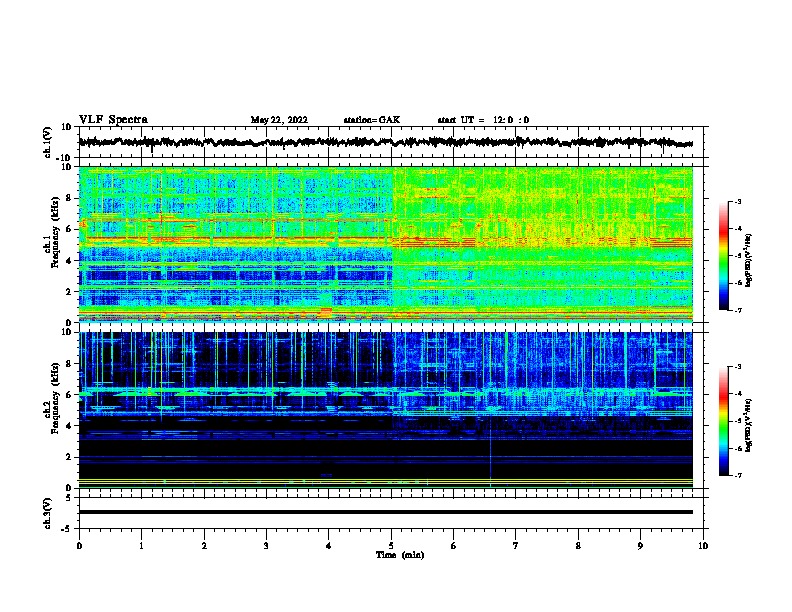Image resolution: width=792 pixels, height=612 pixels.
Task: Click tick label 1 on Time axis
Action: point(141,546)
